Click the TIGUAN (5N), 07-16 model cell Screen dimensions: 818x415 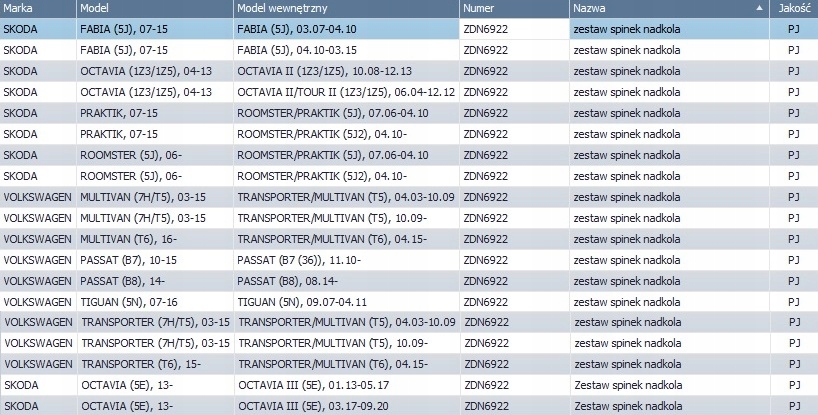tap(128, 302)
